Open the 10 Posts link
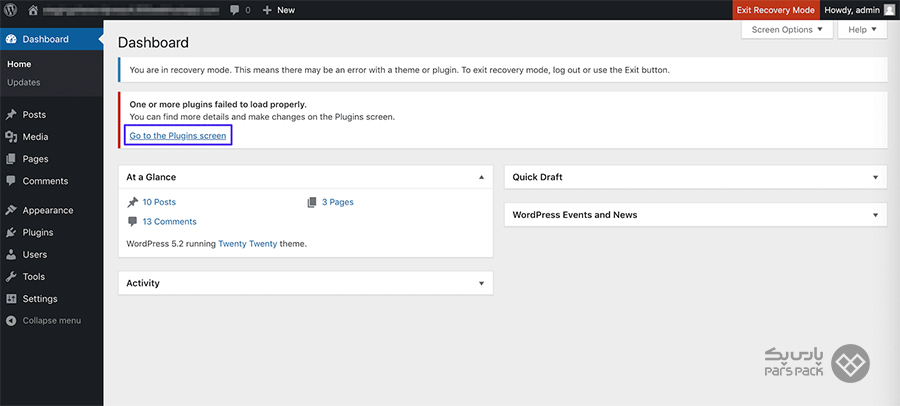 [159, 202]
